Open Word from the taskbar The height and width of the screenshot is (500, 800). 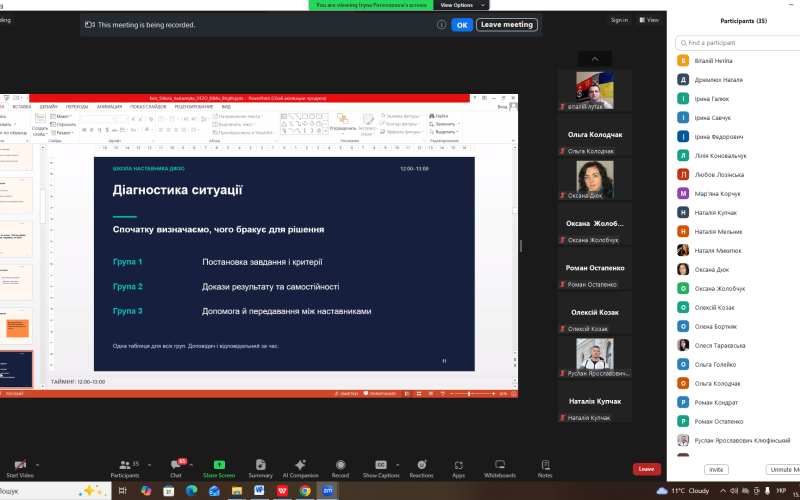pos(259,491)
